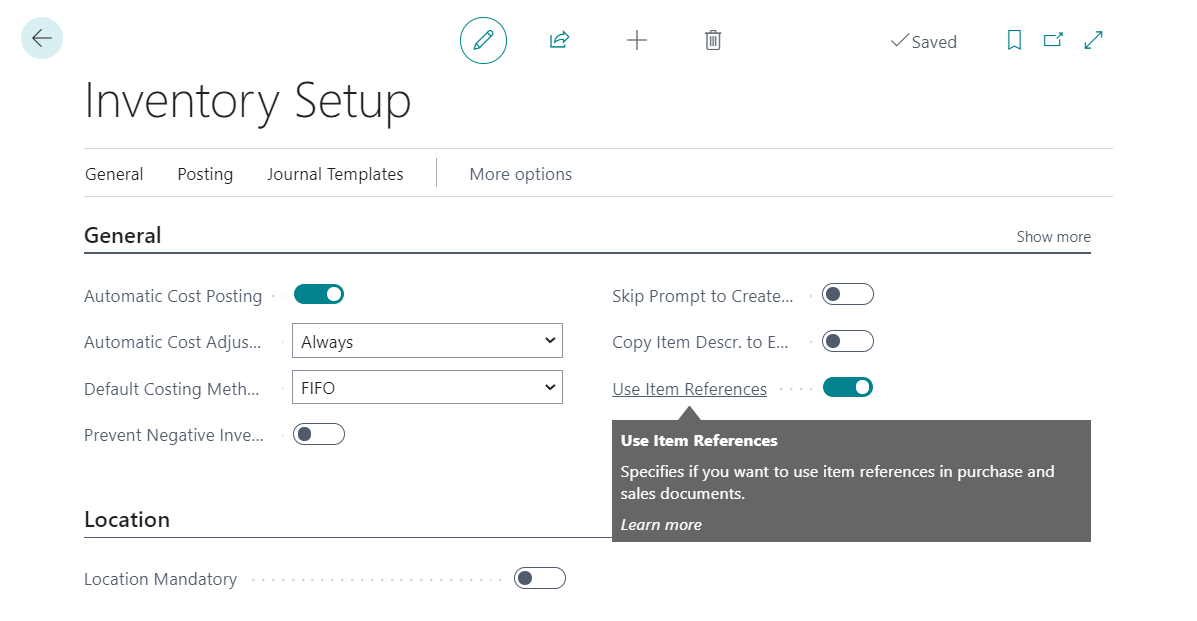Click Show more in General section
Image resolution: width=1197 pixels, height=621 pixels.
point(1053,237)
